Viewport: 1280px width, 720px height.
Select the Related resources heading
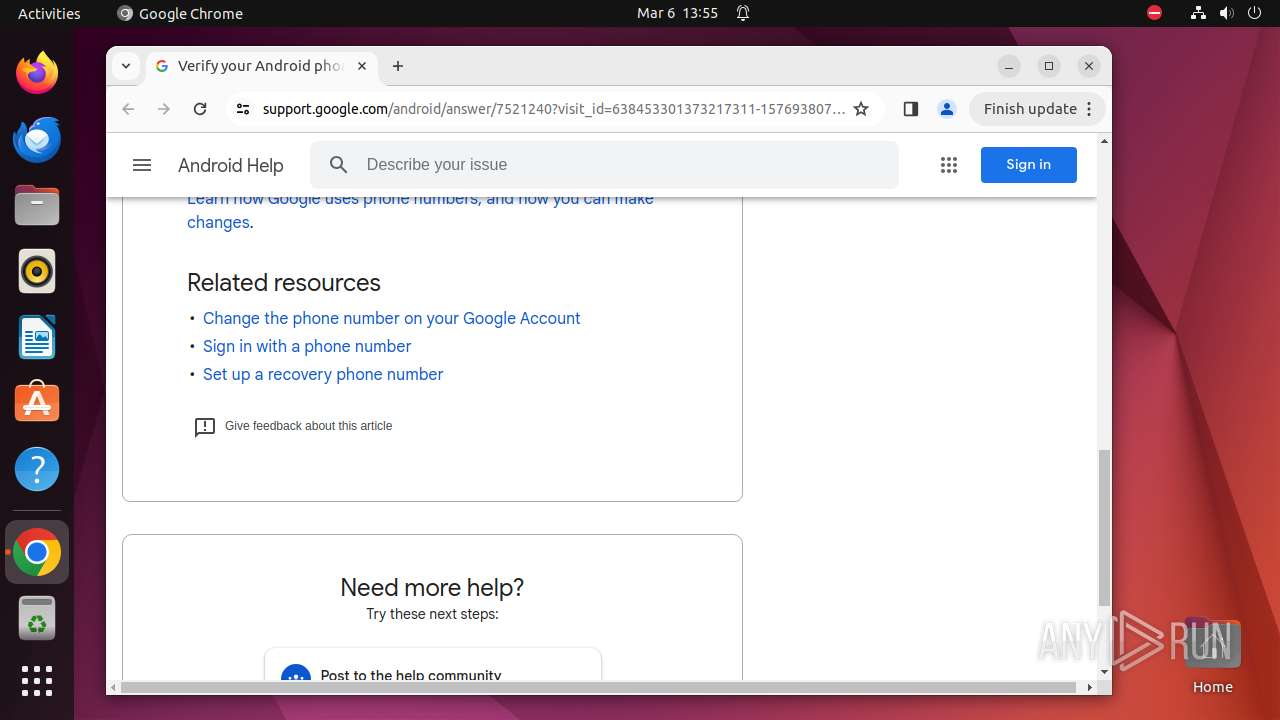point(284,283)
